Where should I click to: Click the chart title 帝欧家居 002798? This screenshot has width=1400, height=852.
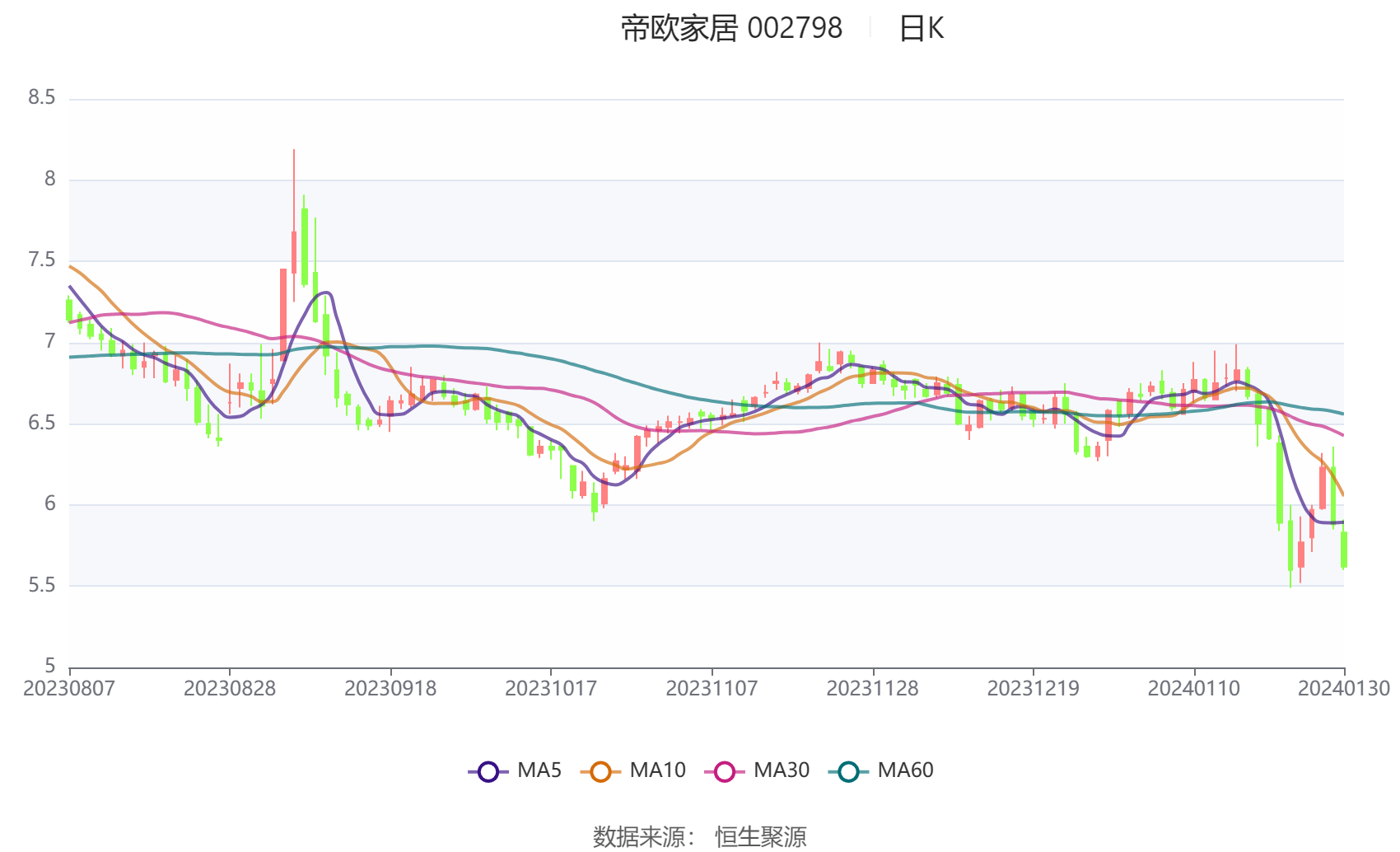click(x=731, y=29)
